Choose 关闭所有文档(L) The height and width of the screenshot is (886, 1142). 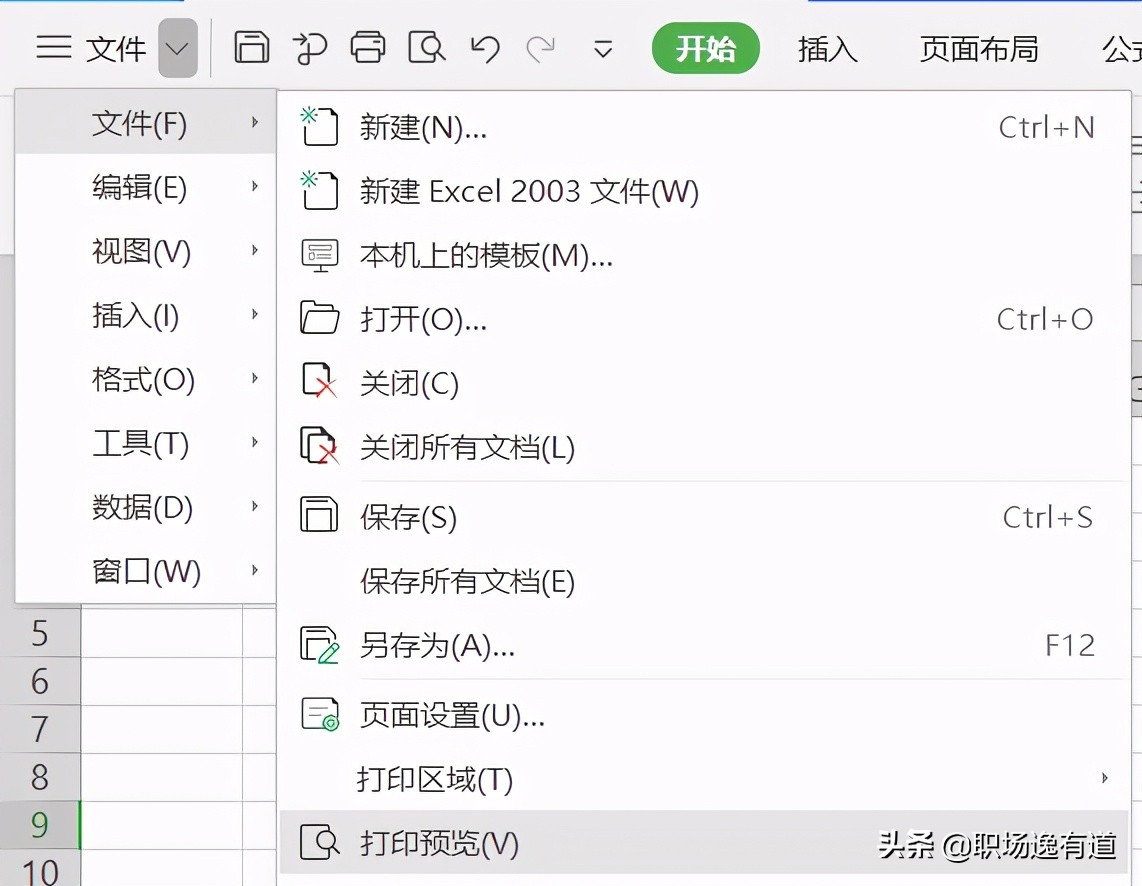[x=704, y=448]
